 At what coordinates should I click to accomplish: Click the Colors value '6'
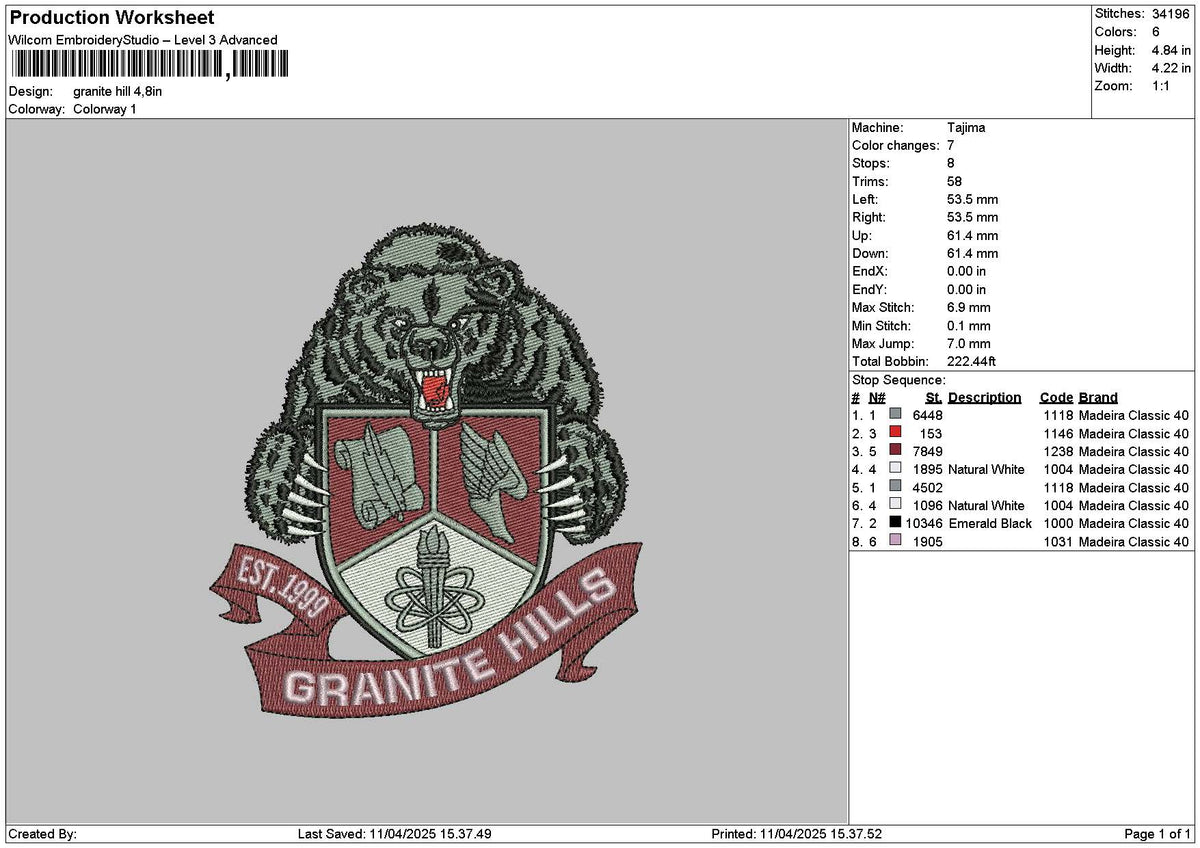coord(1156,32)
